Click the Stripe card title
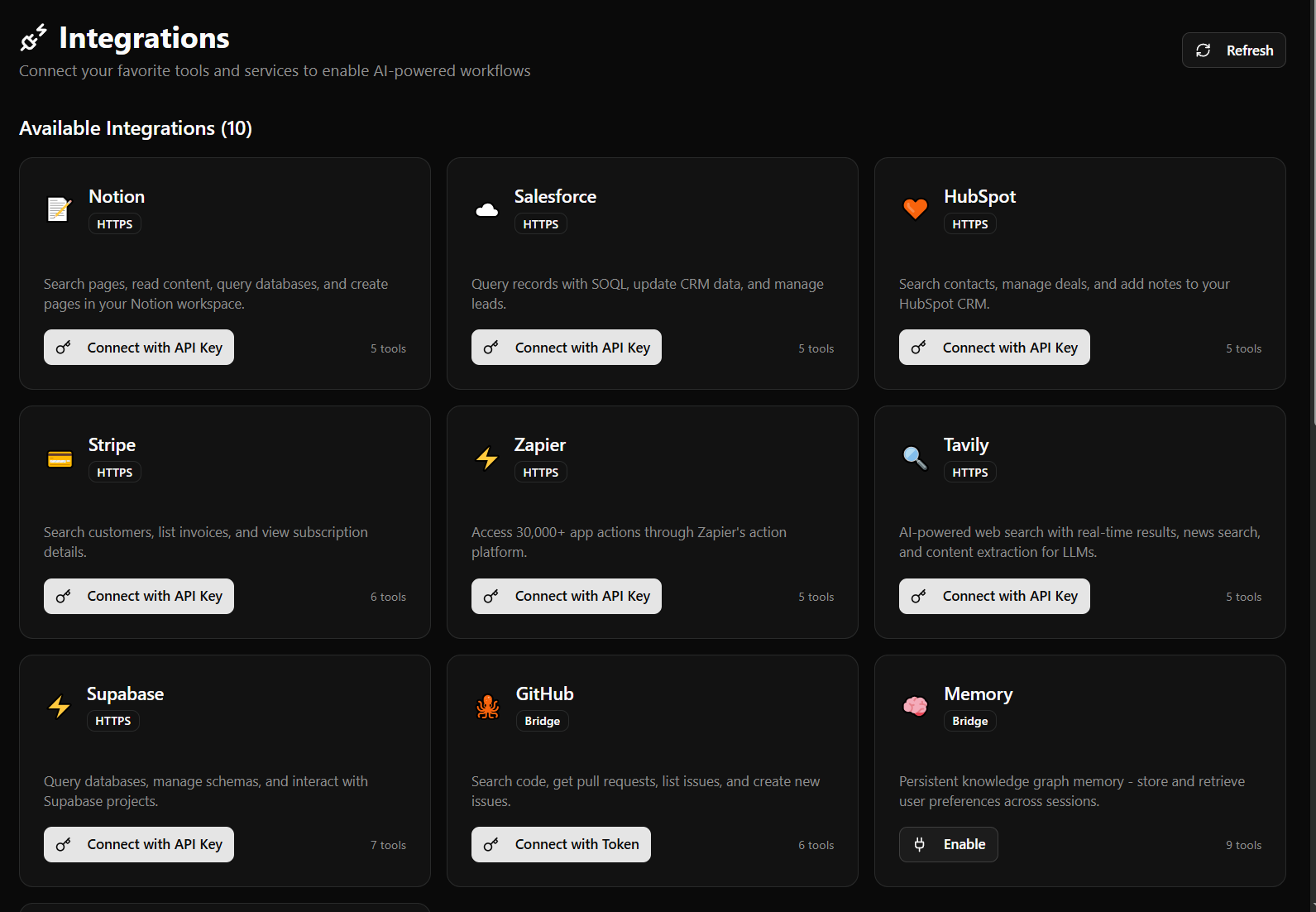Image resolution: width=1316 pixels, height=912 pixels. [112, 445]
